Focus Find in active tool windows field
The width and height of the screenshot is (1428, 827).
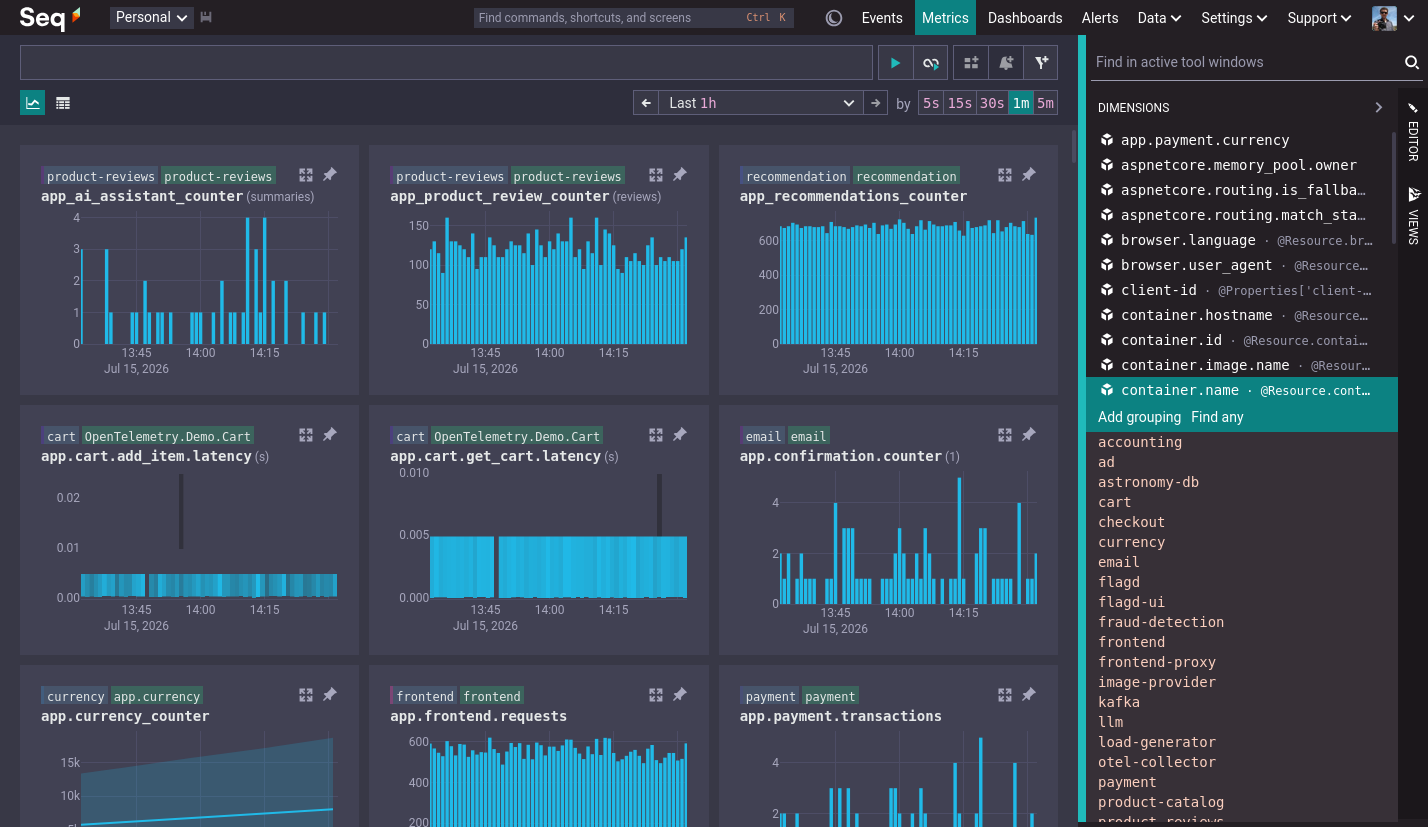point(1245,62)
